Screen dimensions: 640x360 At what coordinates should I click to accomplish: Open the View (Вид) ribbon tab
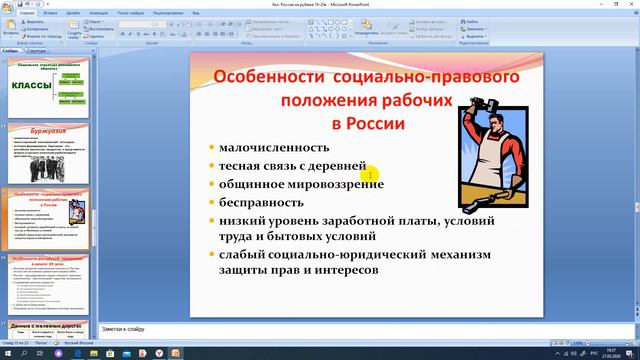click(196, 13)
